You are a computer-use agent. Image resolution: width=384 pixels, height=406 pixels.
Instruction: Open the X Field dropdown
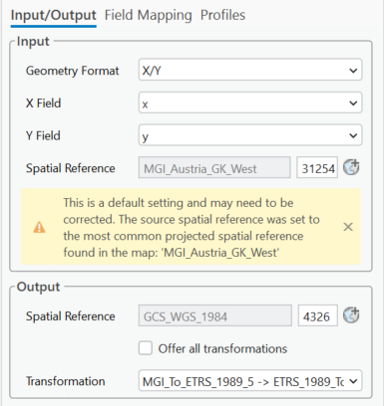pos(250,103)
